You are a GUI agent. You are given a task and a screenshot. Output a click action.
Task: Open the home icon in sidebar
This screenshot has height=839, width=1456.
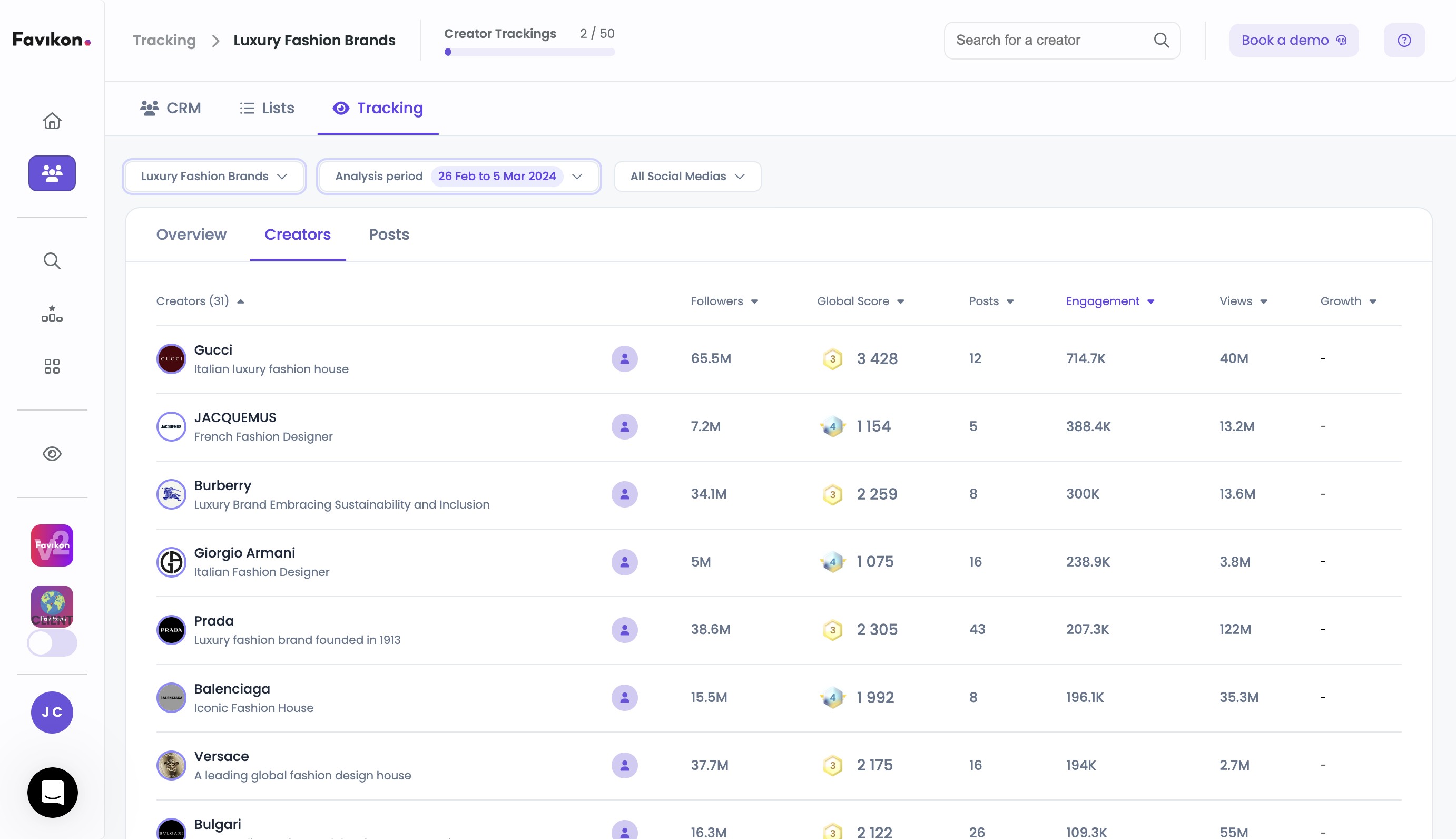pyautogui.click(x=52, y=121)
